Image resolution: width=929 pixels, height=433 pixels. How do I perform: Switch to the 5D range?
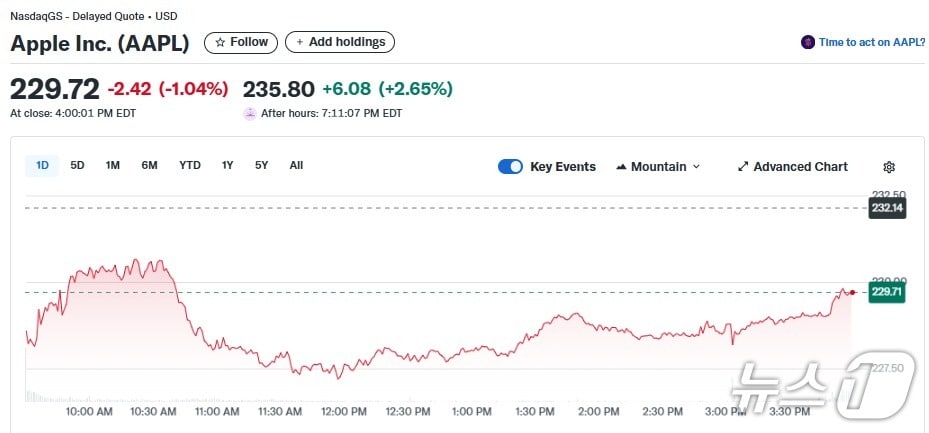click(x=77, y=165)
